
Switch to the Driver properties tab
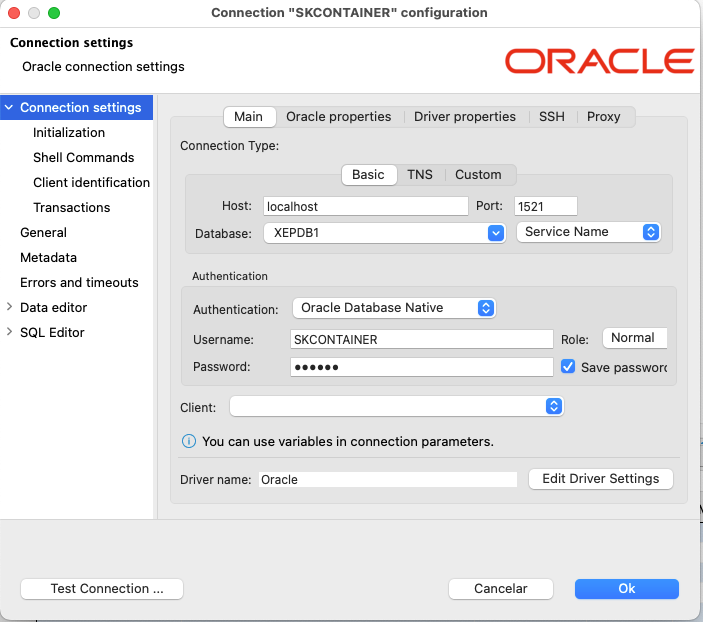pyautogui.click(x=465, y=117)
